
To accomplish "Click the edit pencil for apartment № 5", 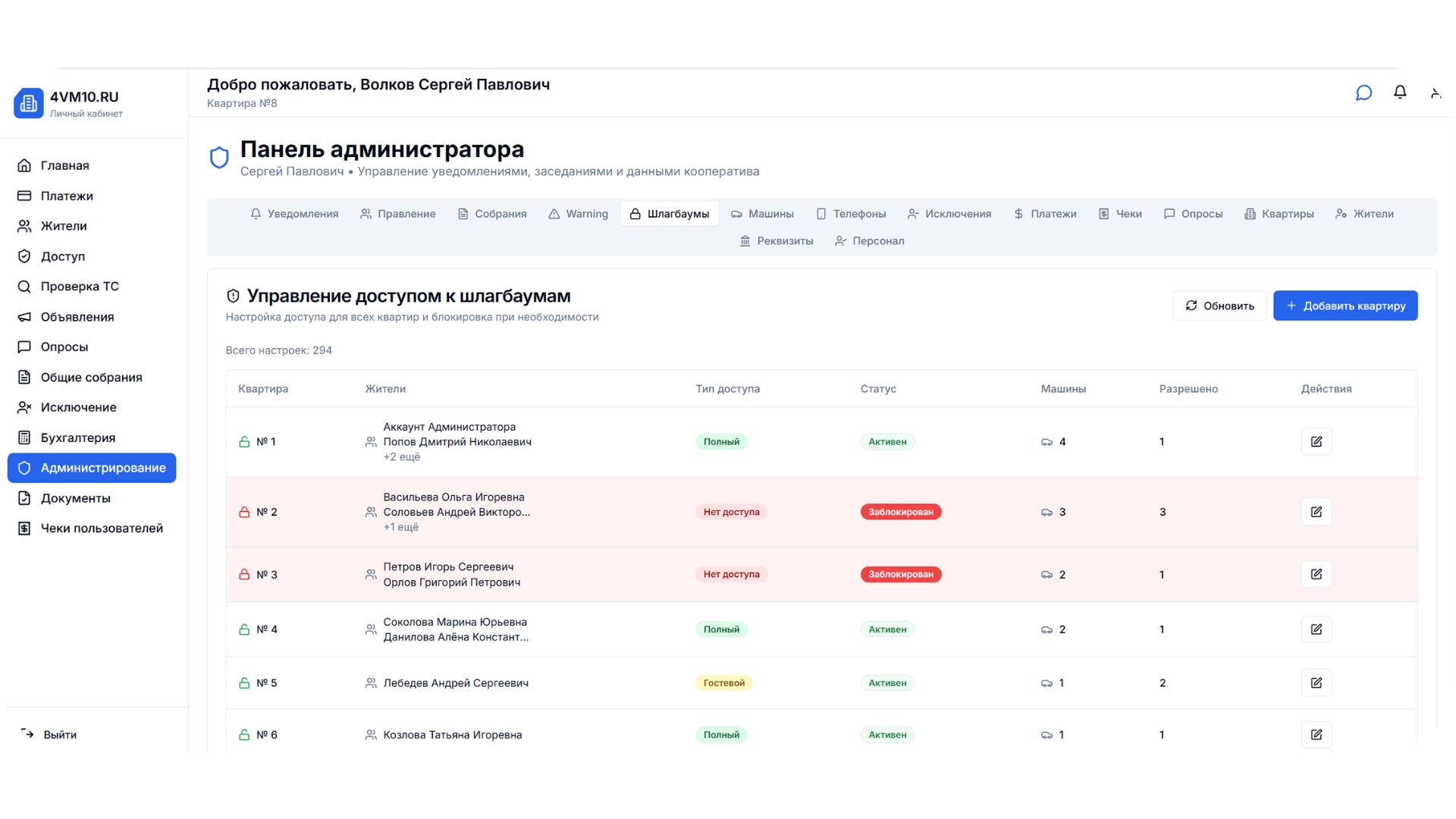I will pyautogui.click(x=1316, y=682).
